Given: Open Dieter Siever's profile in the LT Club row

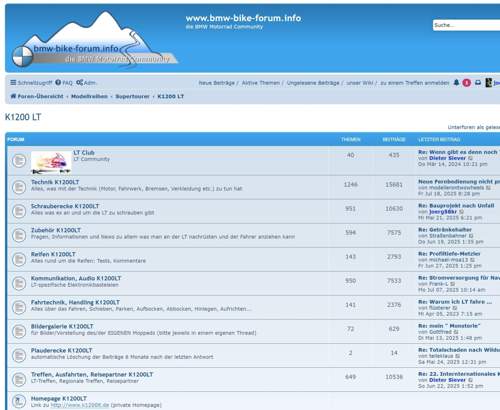Looking at the screenshot, I should (x=447, y=158).
